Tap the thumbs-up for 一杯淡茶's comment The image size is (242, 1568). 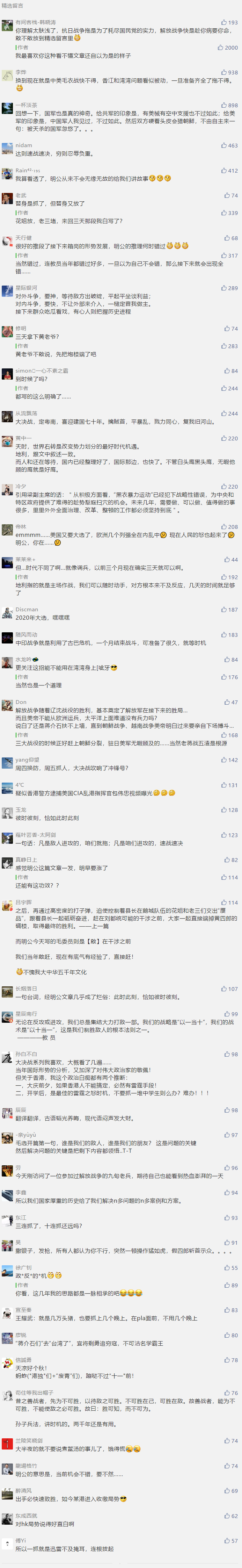[x=224, y=105]
